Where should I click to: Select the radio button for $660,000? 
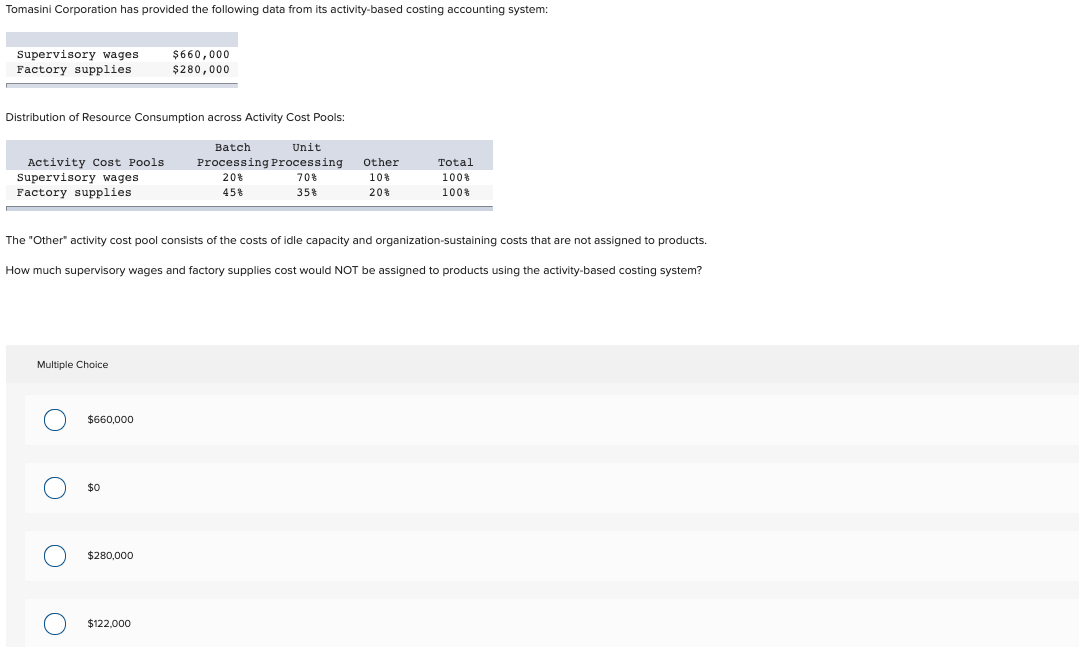click(x=55, y=419)
